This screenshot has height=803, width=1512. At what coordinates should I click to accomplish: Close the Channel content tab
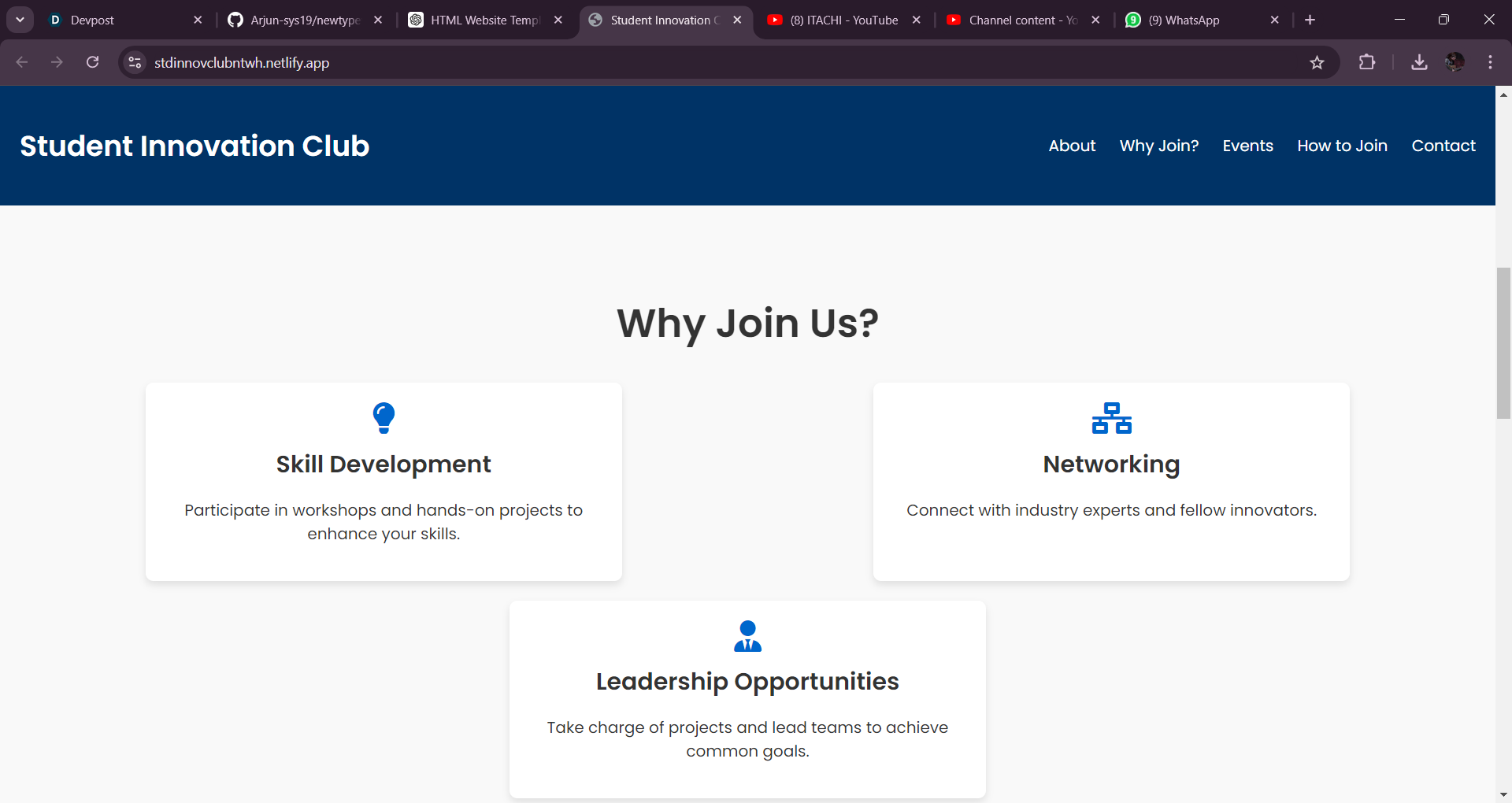click(1095, 20)
